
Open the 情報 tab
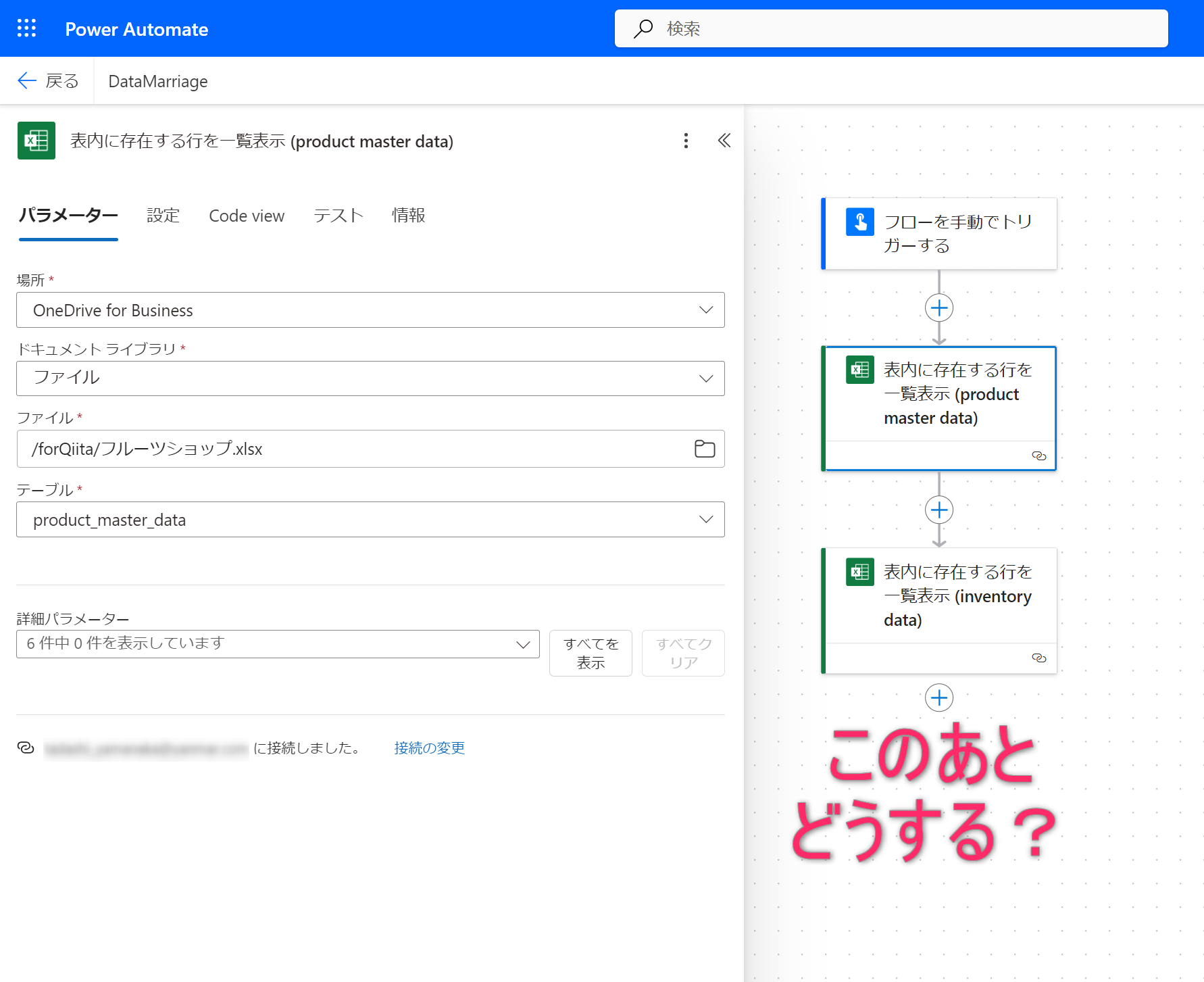click(x=409, y=216)
